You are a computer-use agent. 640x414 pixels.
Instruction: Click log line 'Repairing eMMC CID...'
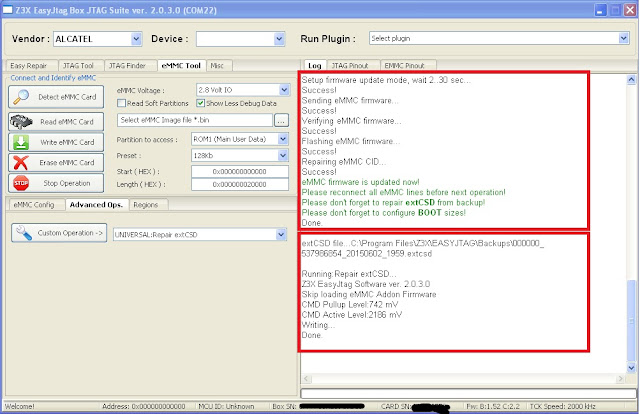click(x=344, y=162)
